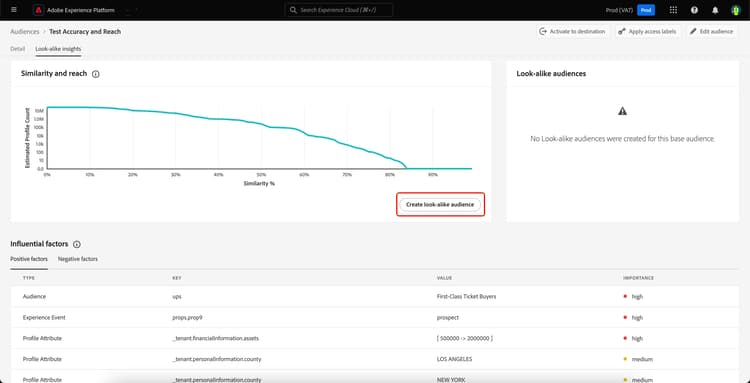Open the user profile avatar
750x383 pixels.
click(735, 10)
